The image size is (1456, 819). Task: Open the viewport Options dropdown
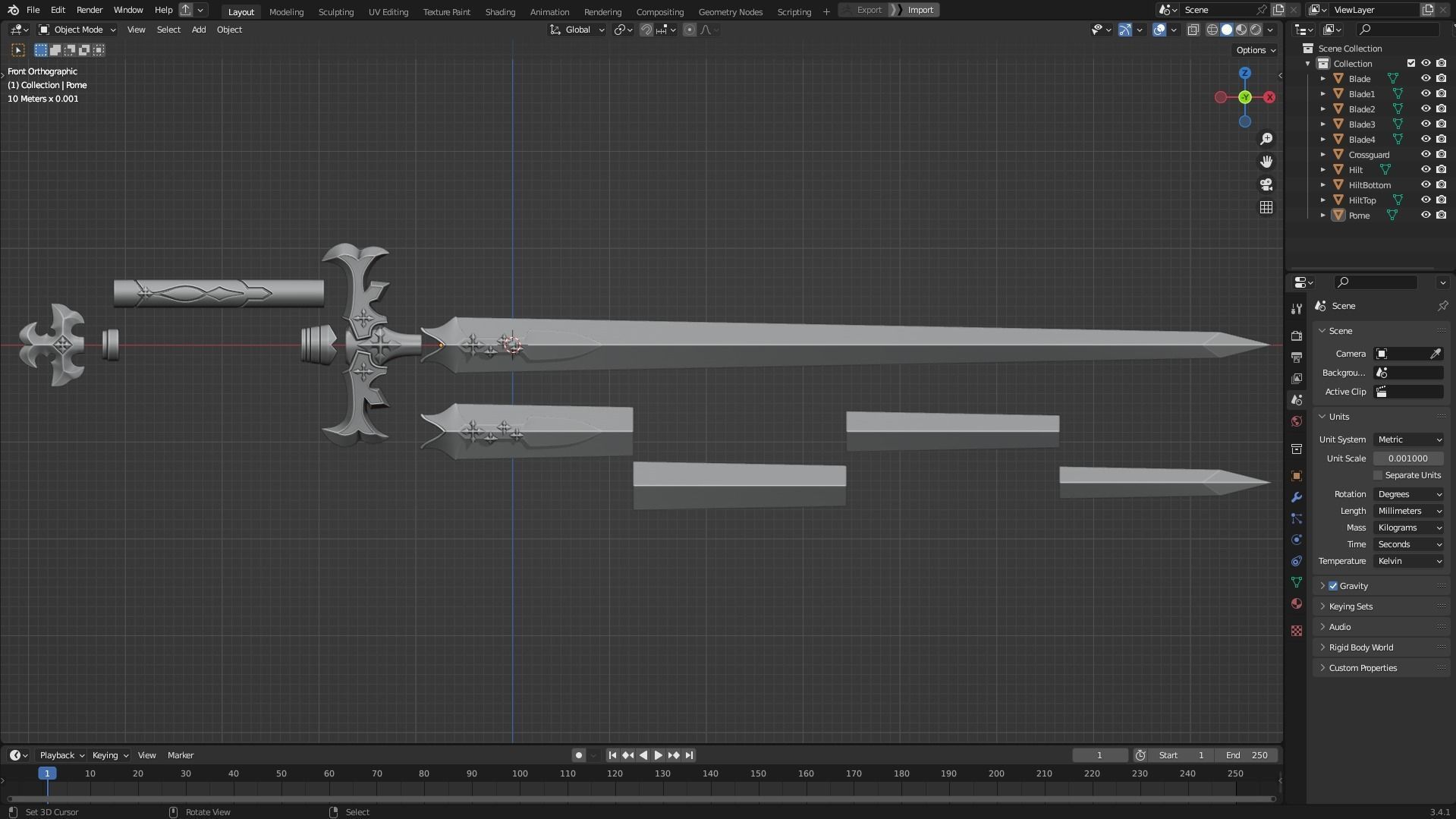tap(1255, 50)
